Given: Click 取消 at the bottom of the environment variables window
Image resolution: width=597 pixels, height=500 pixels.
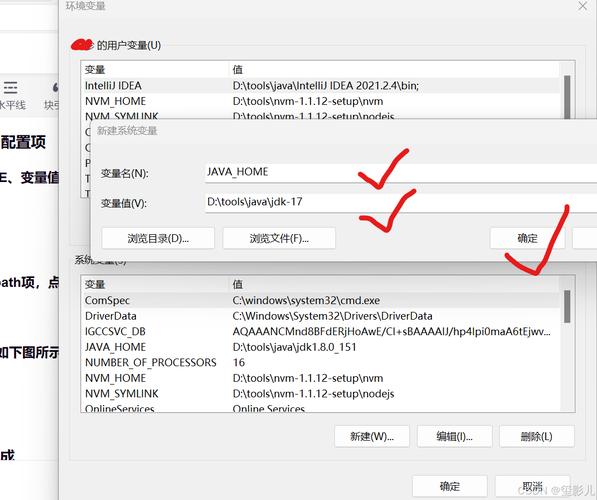Looking at the screenshot, I should [532, 486].
